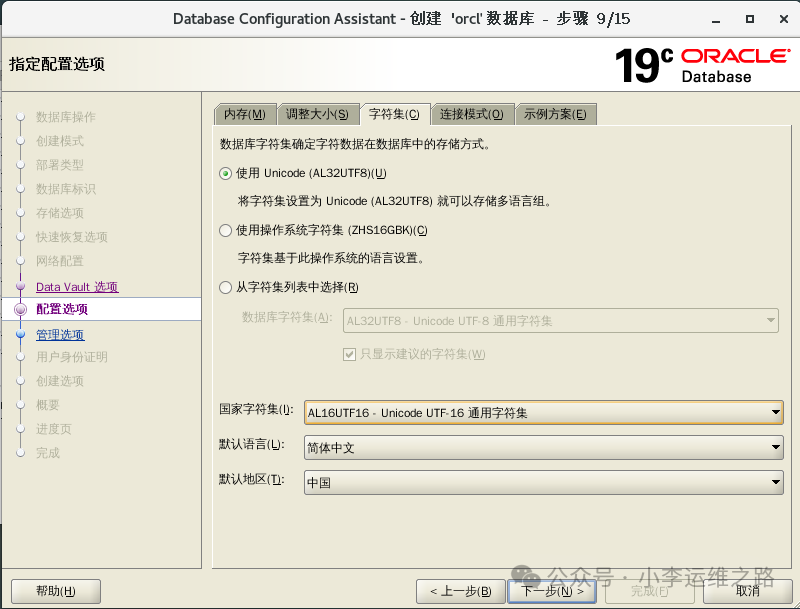Select the 使用 Unicode (AL32UTF8) radio button
This screenshot has width=800, height=609.
[x=226, y=174]
